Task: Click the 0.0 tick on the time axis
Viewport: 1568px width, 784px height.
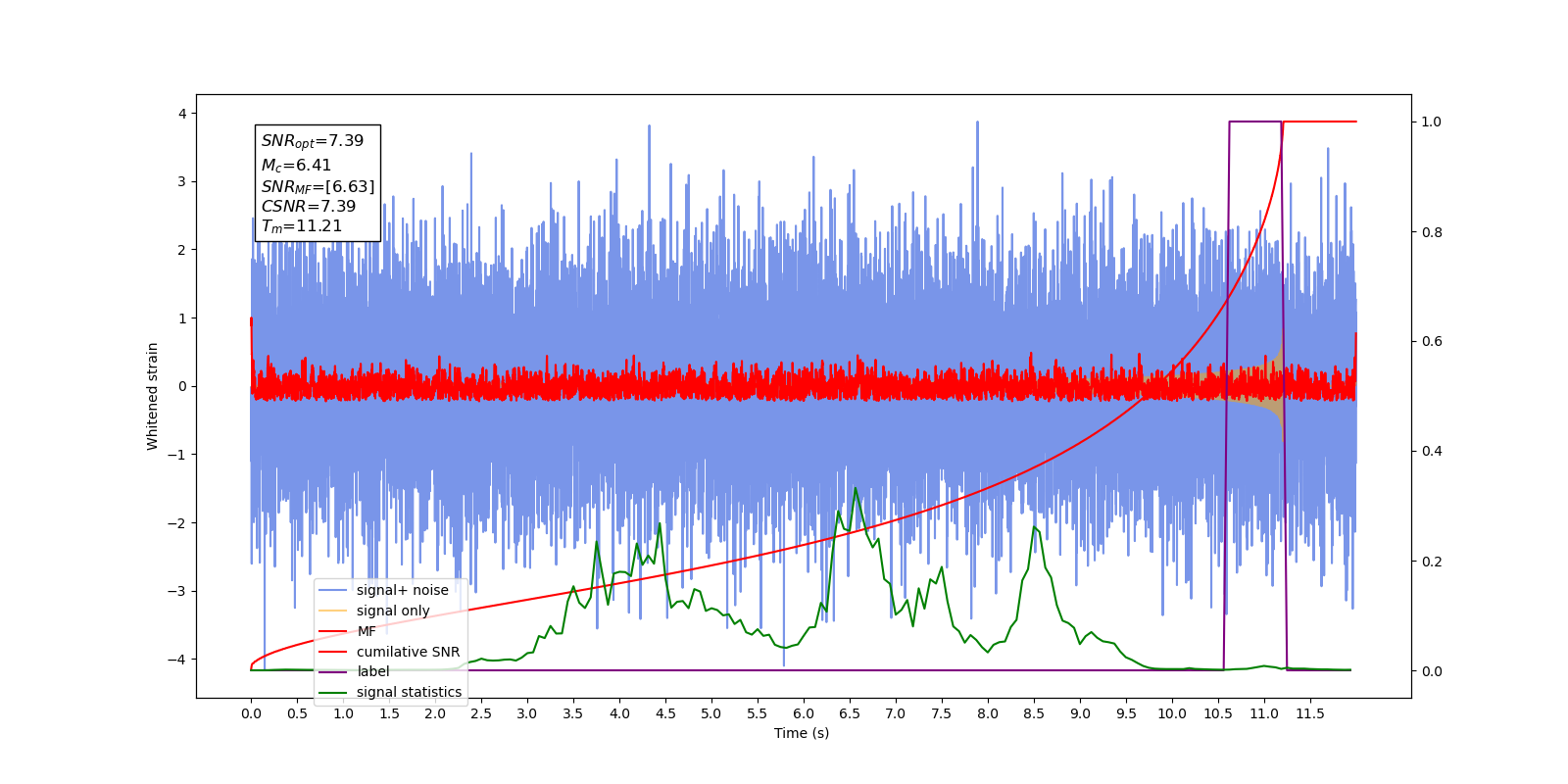Action: point(251,713)
